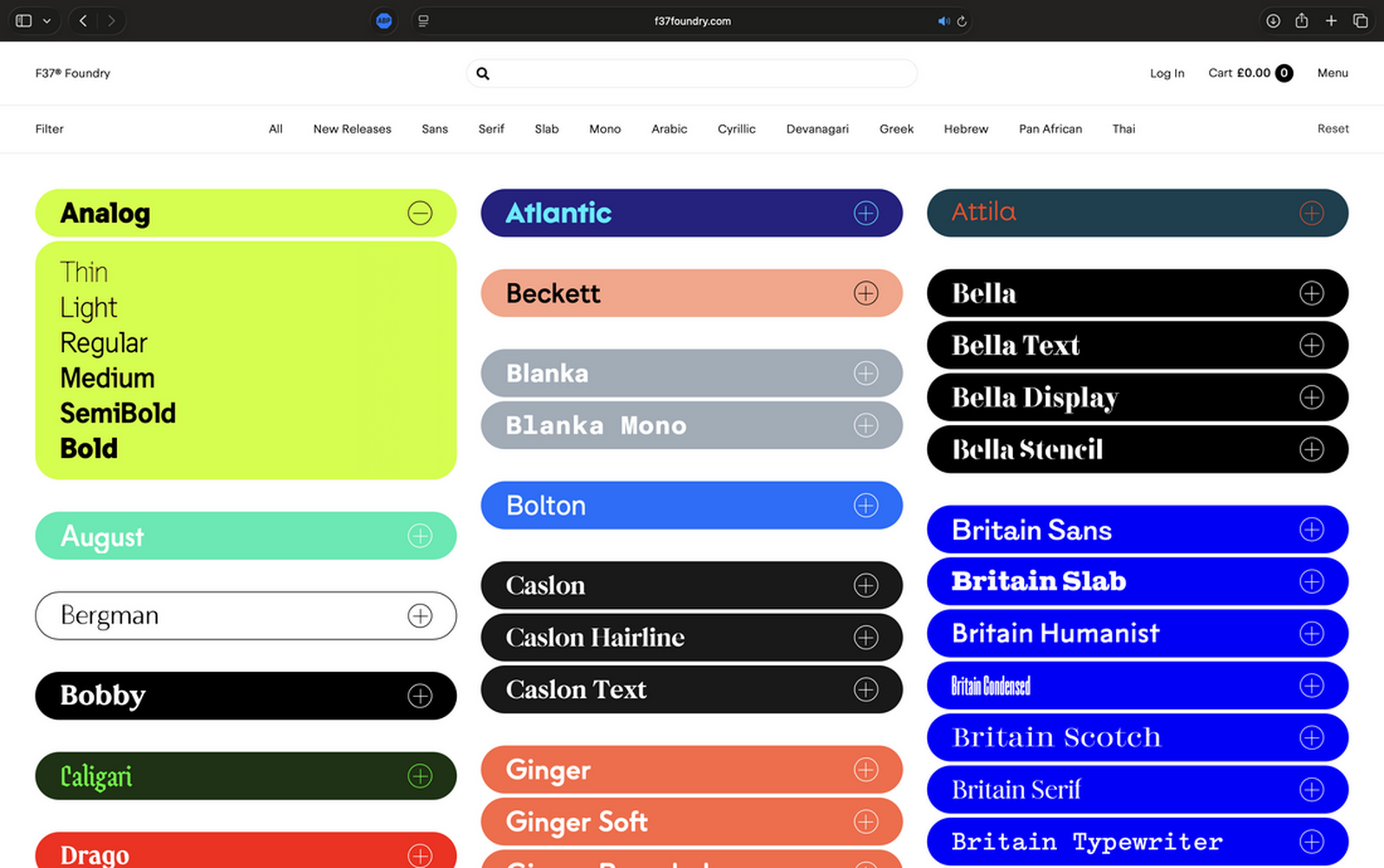Show the tab overview icon
Screen dimensions: 1384x868
click(x=1360, y=21)
